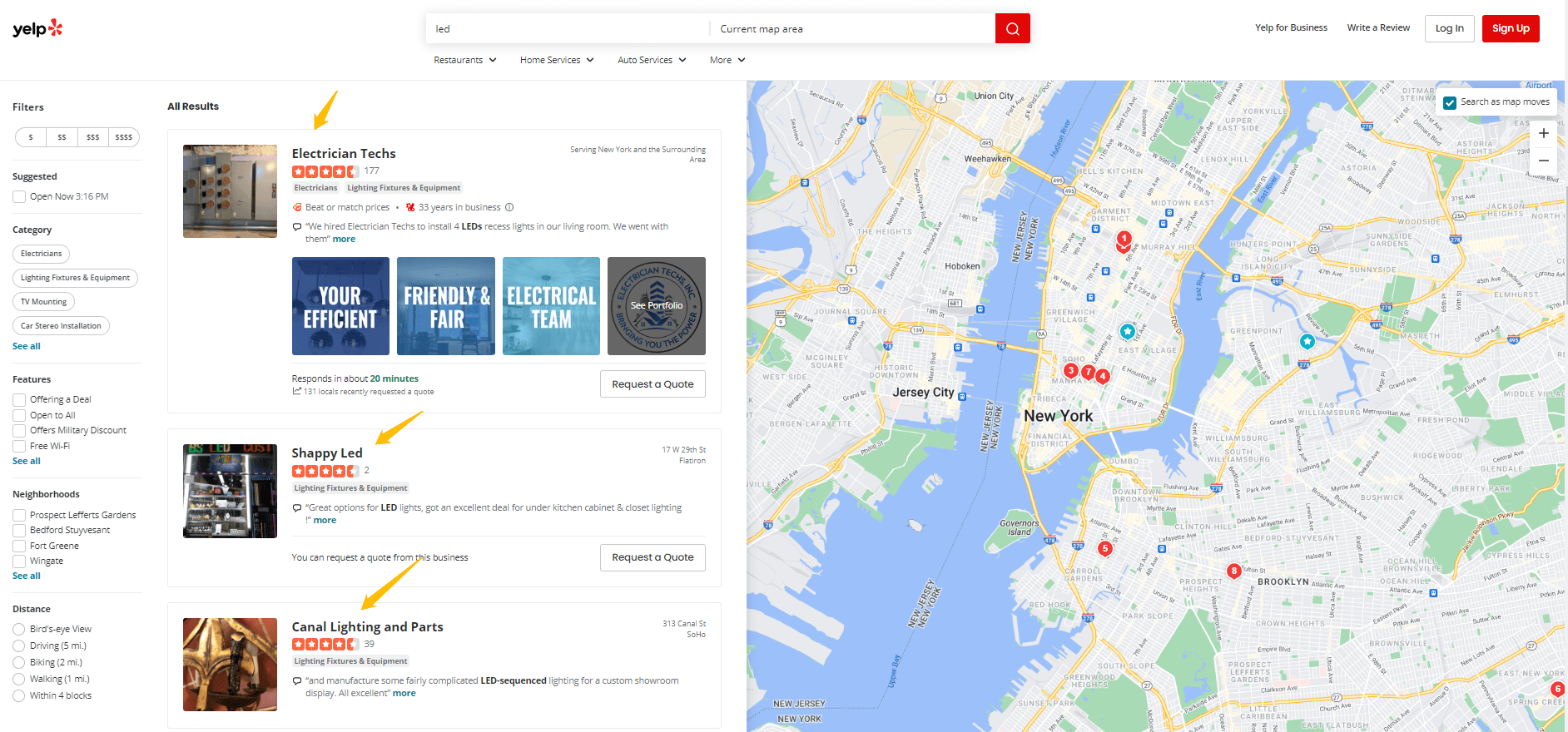Click red map pin number 7
Viewport: 1568px width, 732px height.
click(x=1088, y=372)
